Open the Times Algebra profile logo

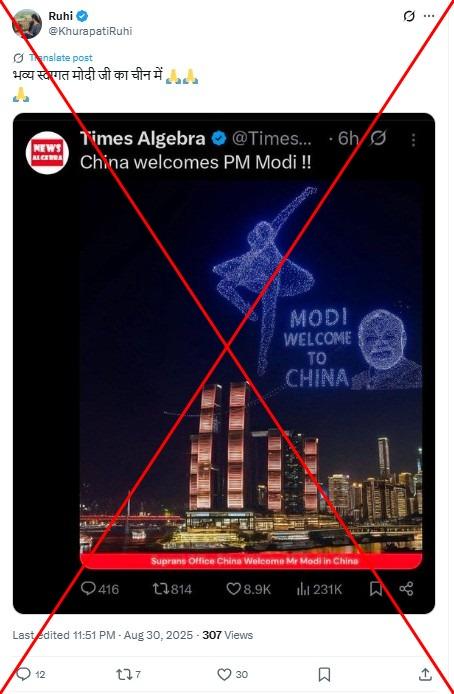pos(47,153)
